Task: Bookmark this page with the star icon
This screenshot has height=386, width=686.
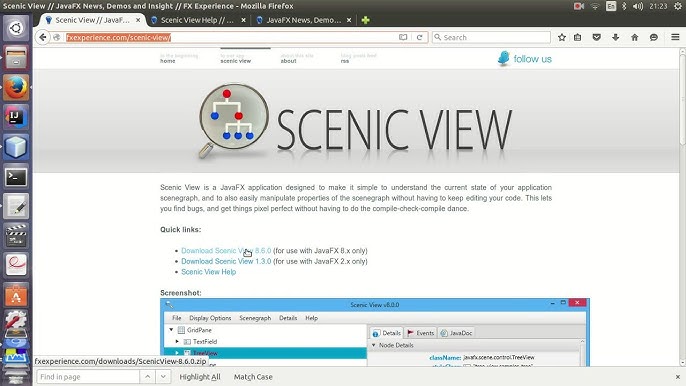Action: (562, 37)
